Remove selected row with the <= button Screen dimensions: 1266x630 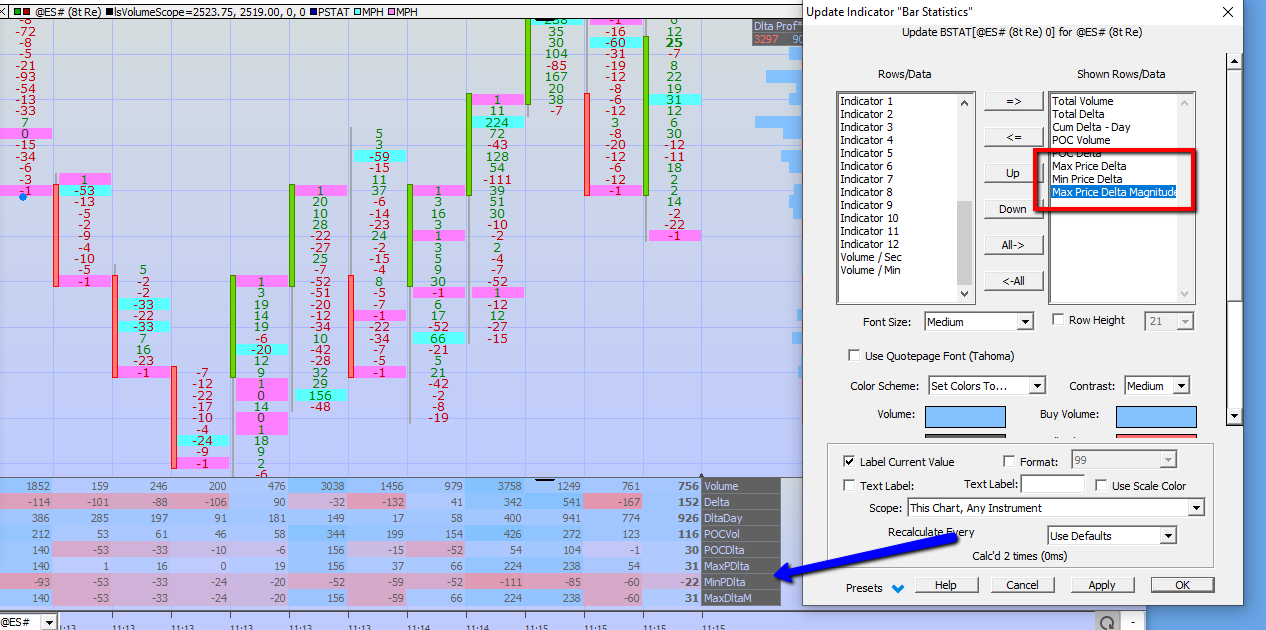(1013, 137)
